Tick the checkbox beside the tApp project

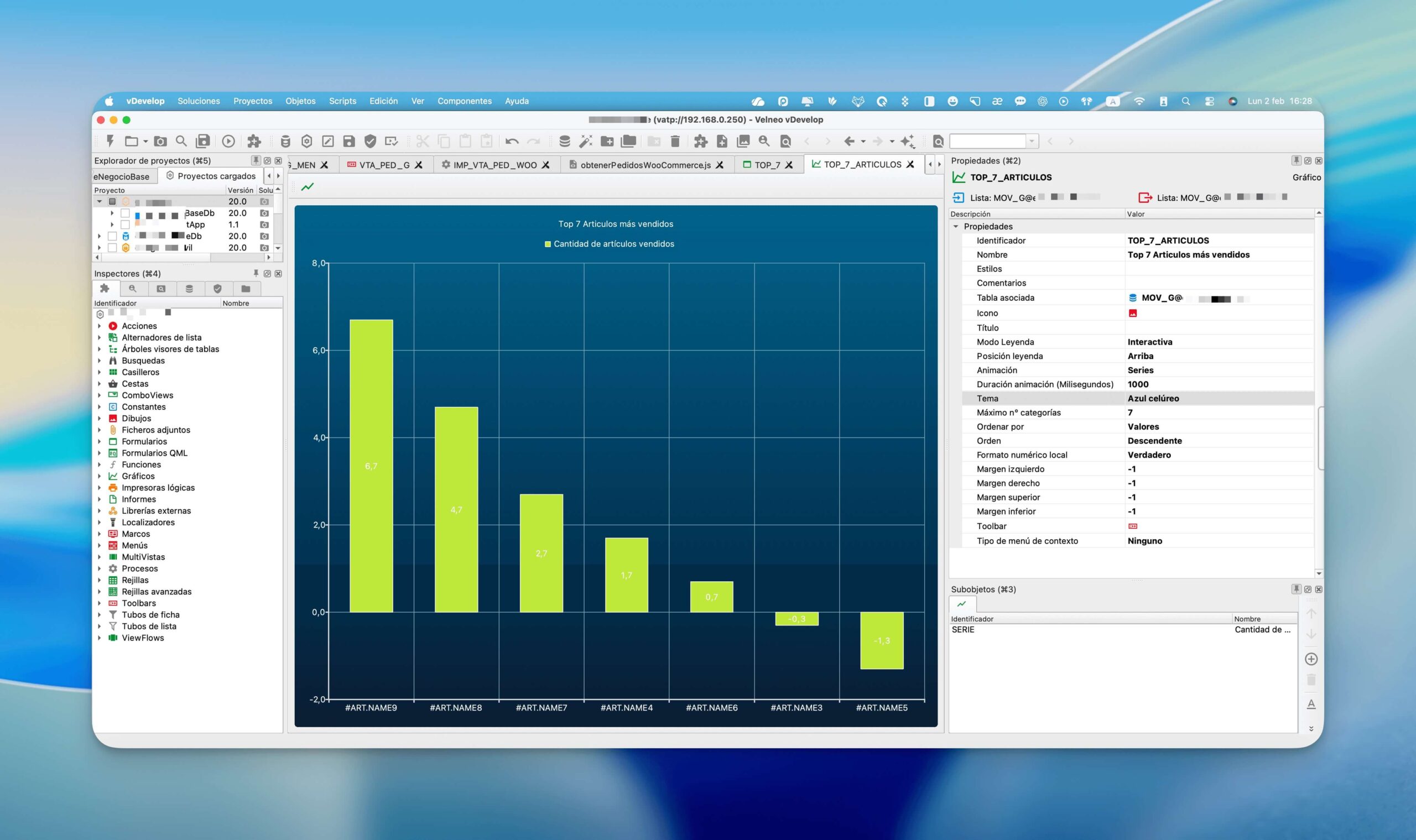pyautogui.click(x=125, y=225)
